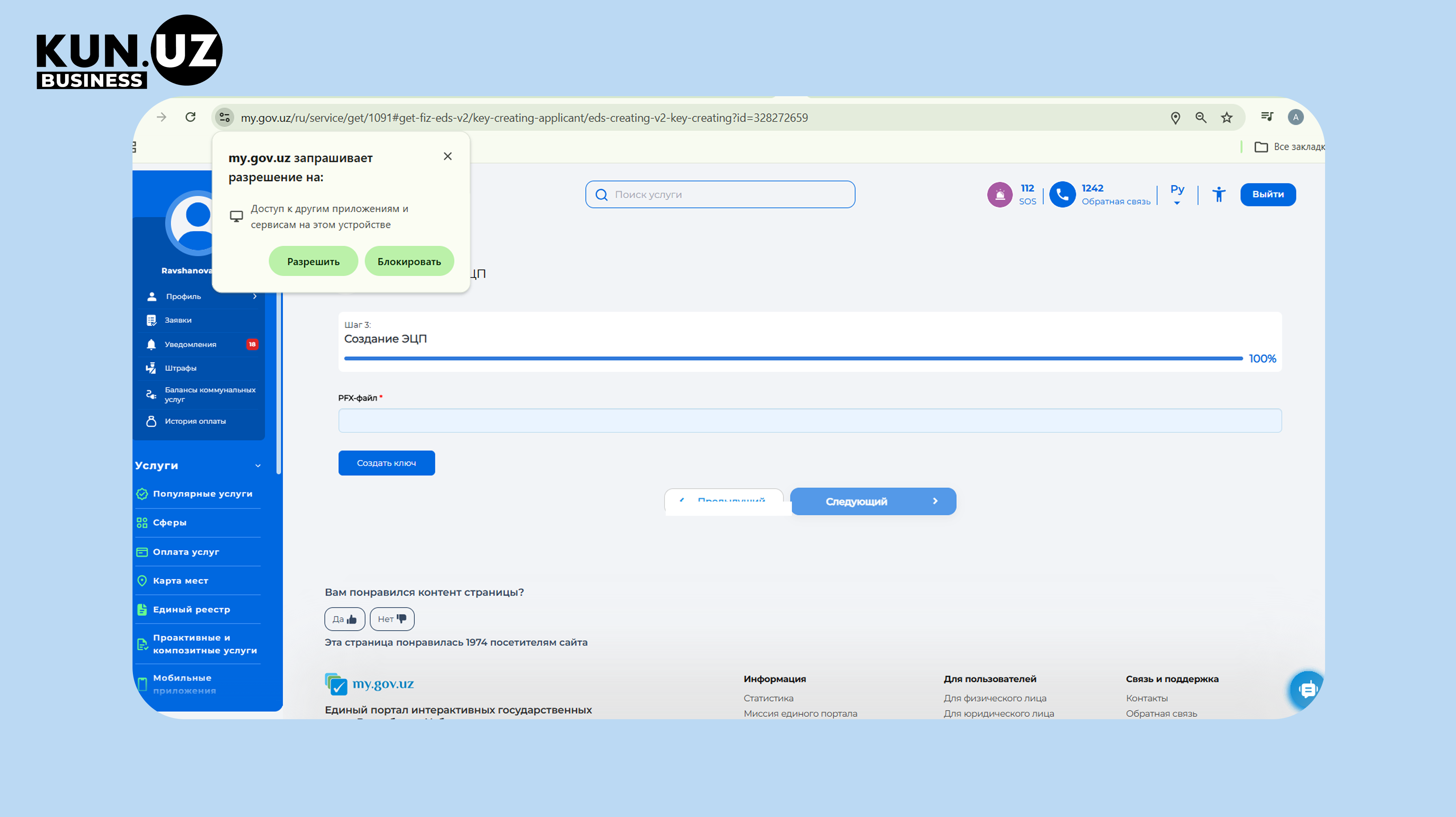Open the browser profile avatar
Viewport: 1456px width, 817px height.
[1295, 117]
